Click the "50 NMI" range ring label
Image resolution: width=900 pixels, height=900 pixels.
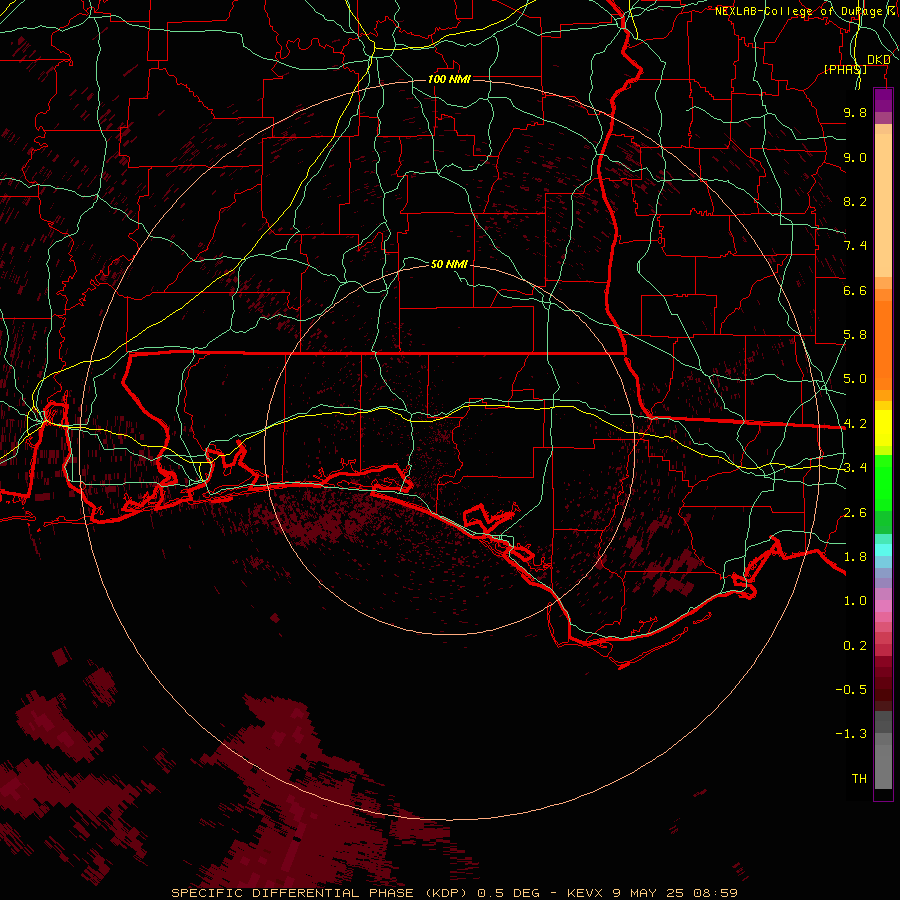449,264
